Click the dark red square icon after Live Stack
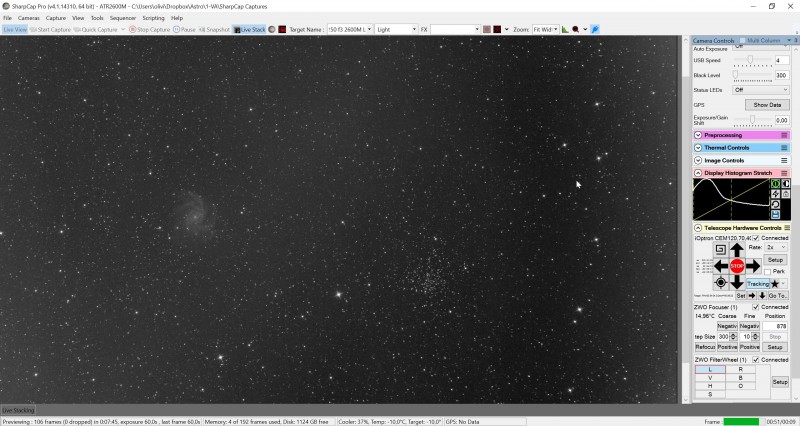The image size is (800, 426). tap(282, 30)
